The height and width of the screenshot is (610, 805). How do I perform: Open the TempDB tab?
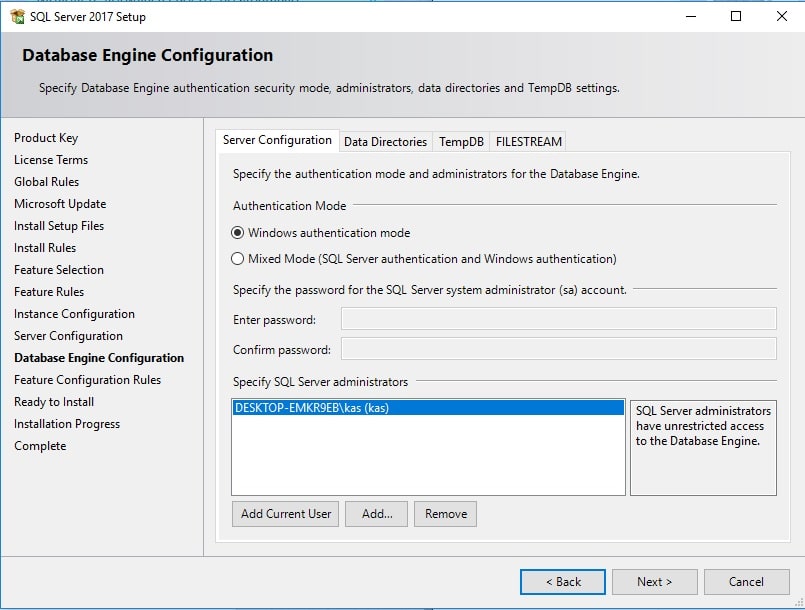click(x=461, y=142)
